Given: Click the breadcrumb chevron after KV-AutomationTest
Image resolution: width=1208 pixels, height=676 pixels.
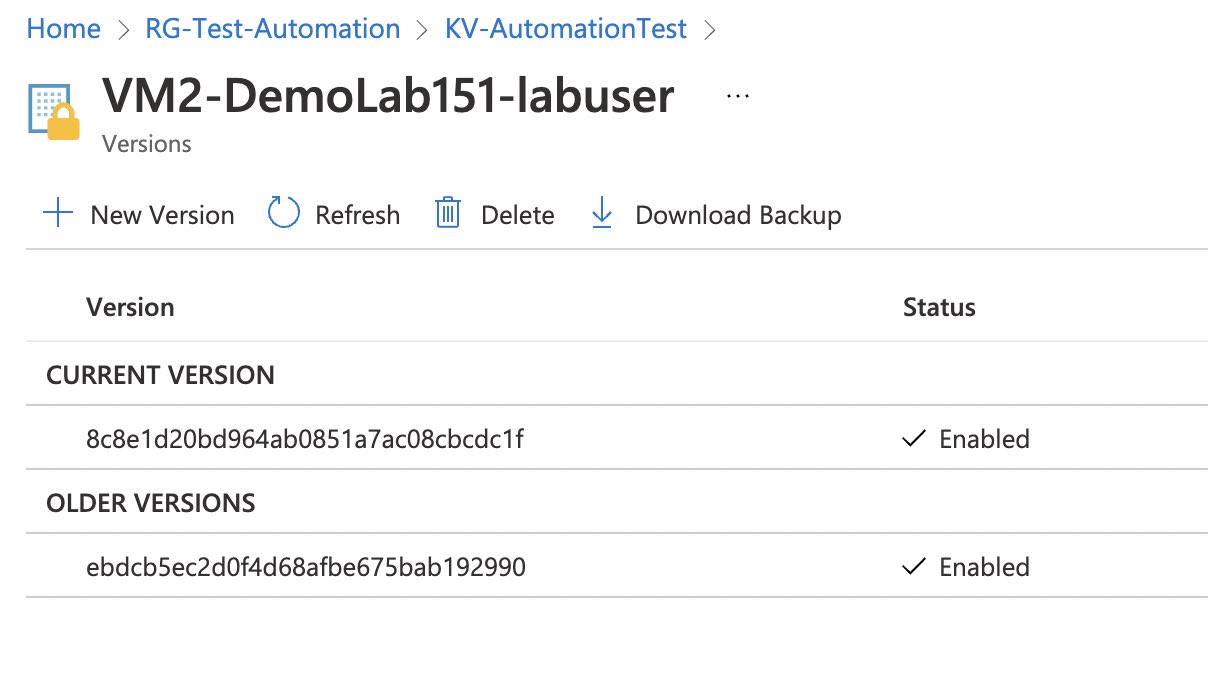Looking at the screenshot, I should [x=710, y=29].
